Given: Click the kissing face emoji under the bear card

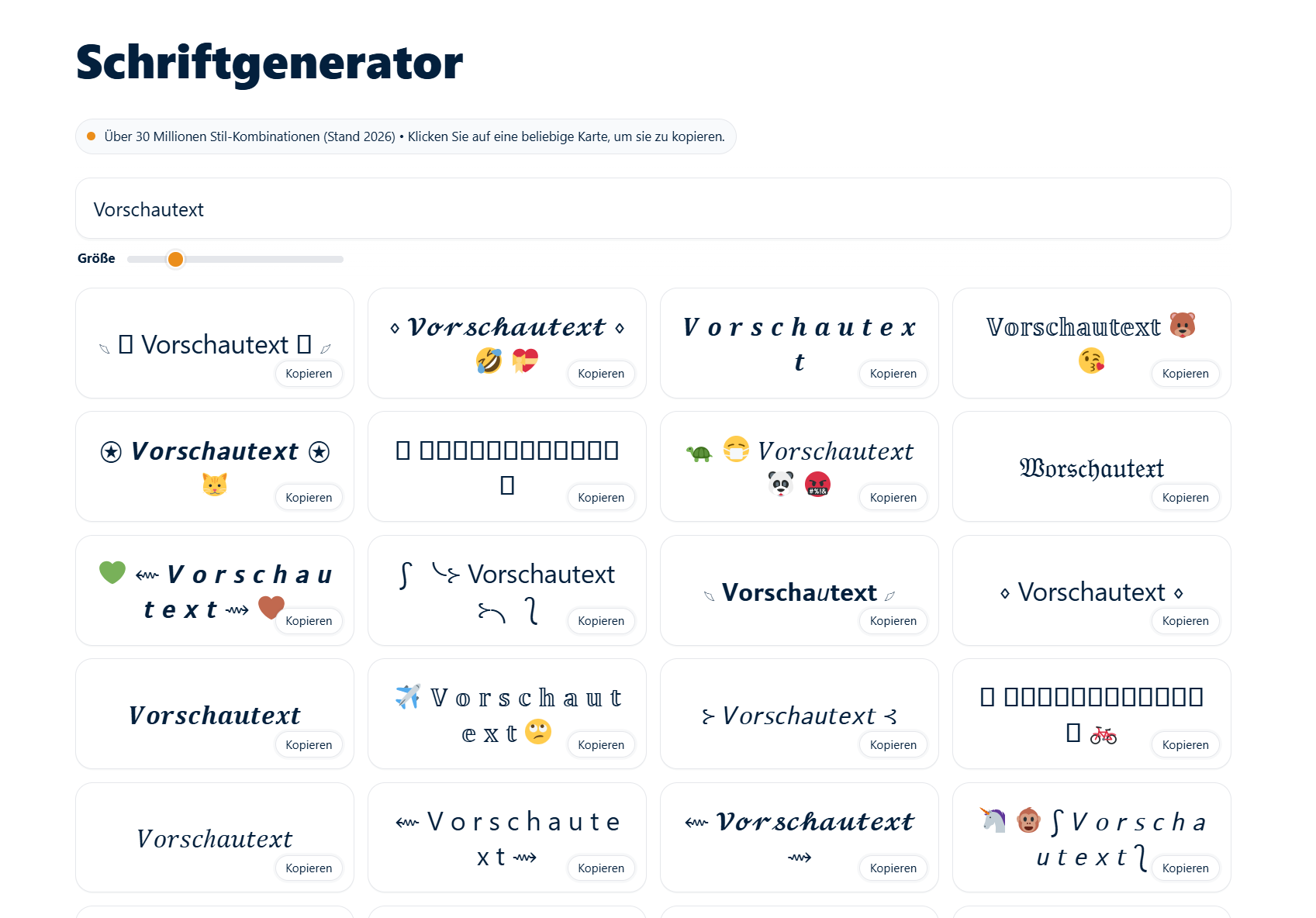Looking at the screenshot, I should click(1091, 361).
